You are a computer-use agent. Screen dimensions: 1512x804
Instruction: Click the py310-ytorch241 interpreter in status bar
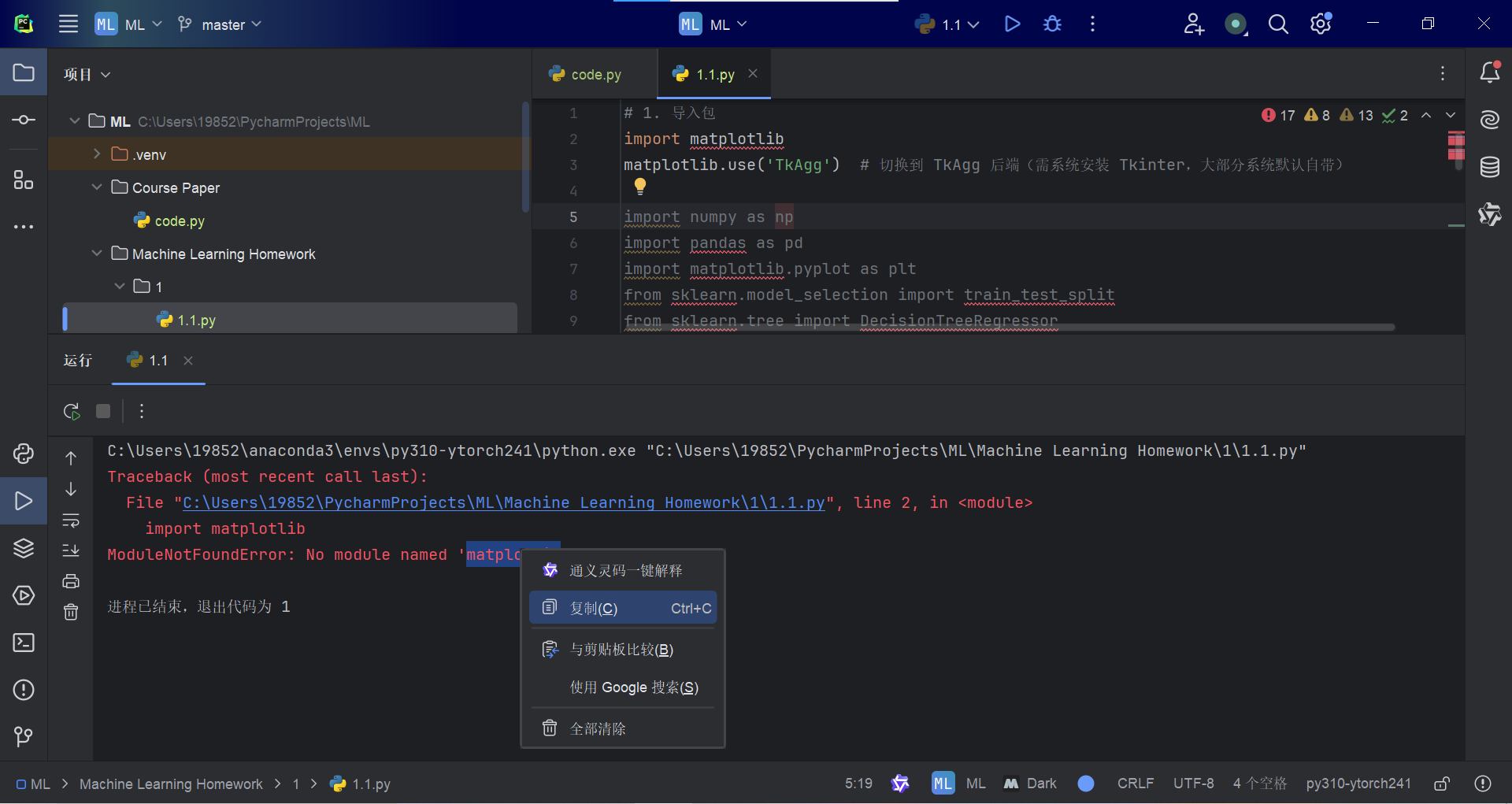point(1358,784)
